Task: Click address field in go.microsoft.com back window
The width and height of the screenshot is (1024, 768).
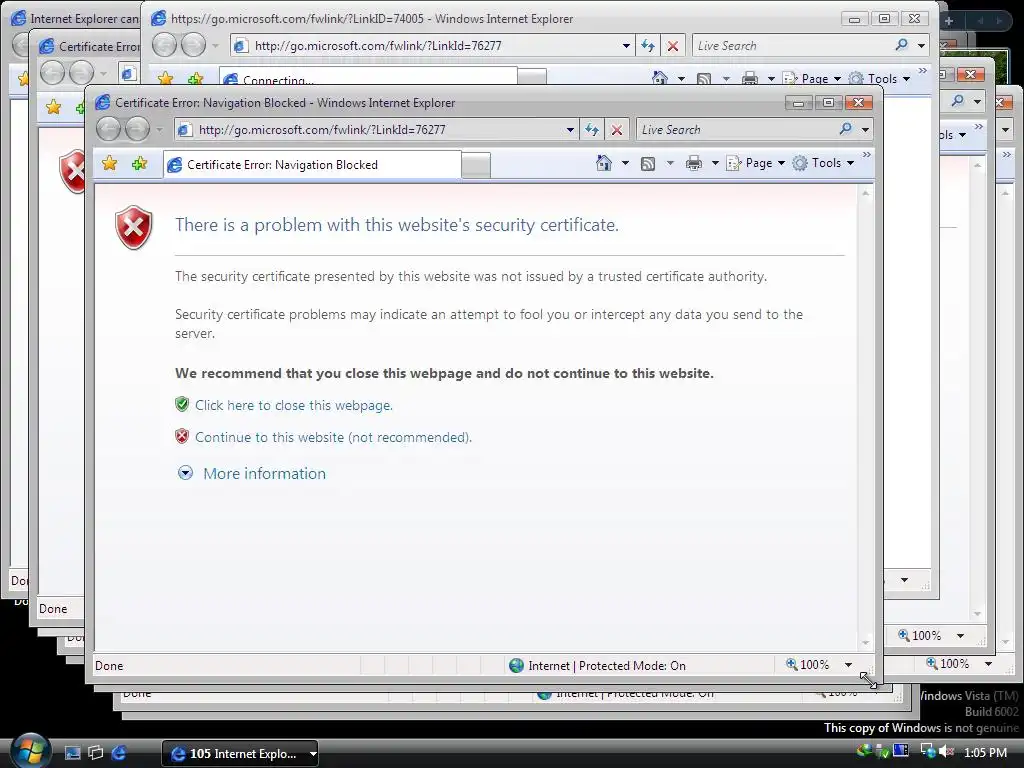Action: [431, 46]
